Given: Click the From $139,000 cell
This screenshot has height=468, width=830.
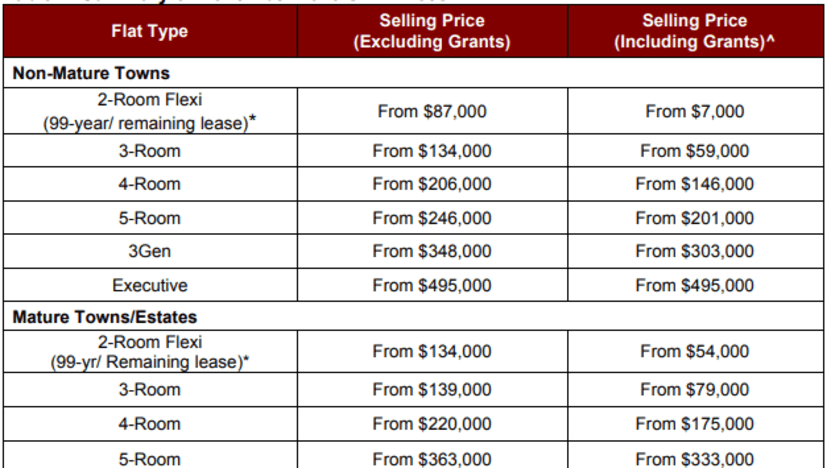Looking at the screenshot, I should pyautogui.click(x=432, y=390).
